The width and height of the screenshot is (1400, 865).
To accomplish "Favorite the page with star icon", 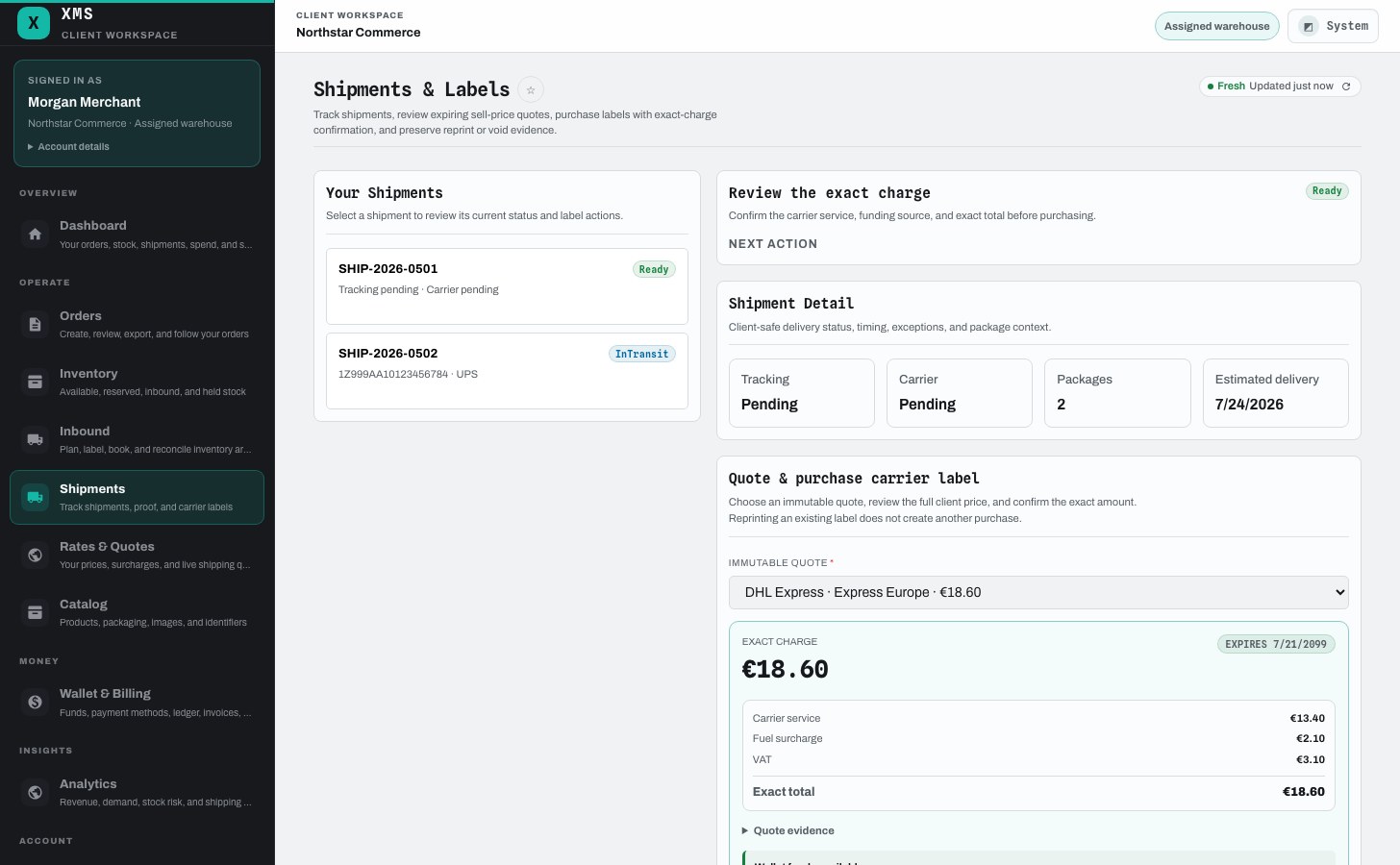I will (x=531, y=89).
